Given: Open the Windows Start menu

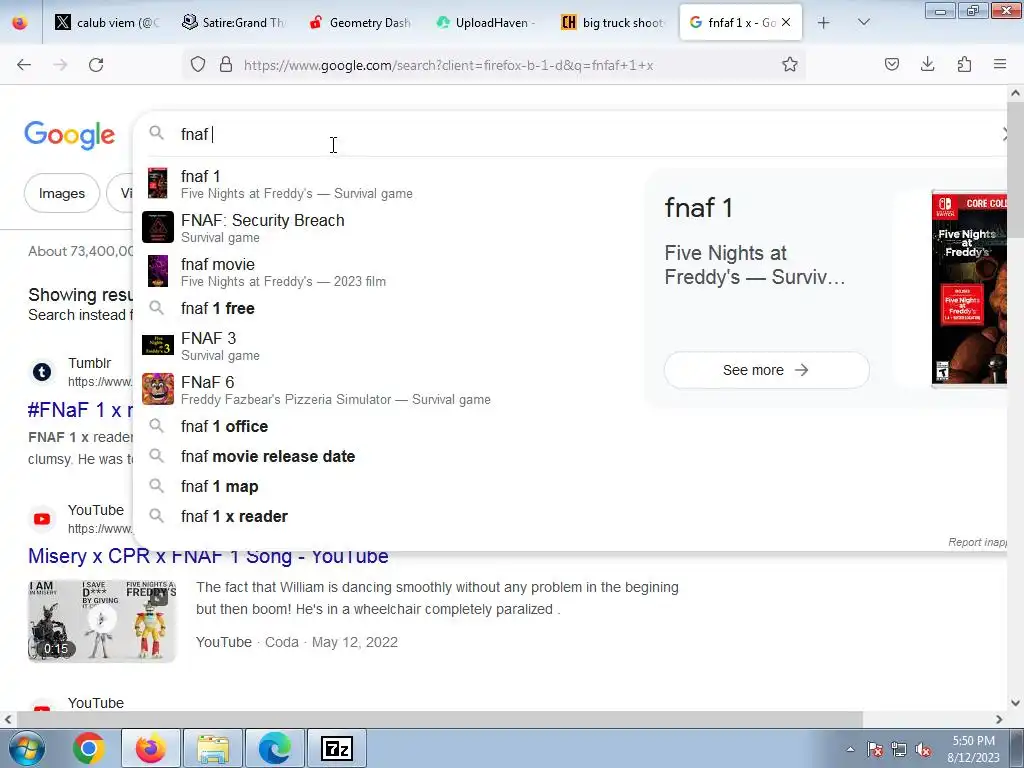Looking at the screenshot, I should [27, 748].
